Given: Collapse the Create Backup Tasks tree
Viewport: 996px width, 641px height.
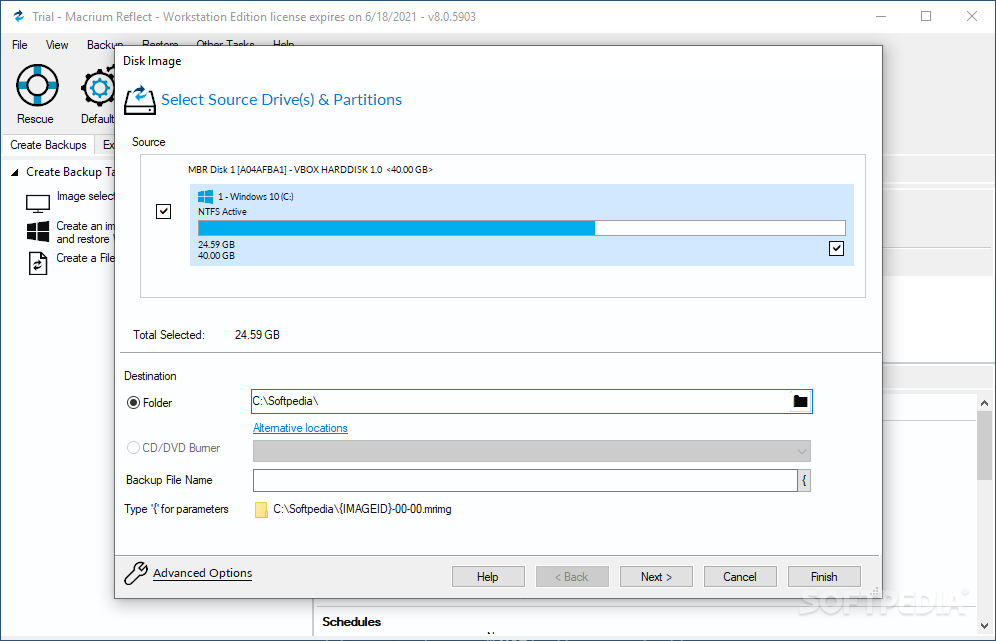Looking at the screenshot, I should 15,172.
